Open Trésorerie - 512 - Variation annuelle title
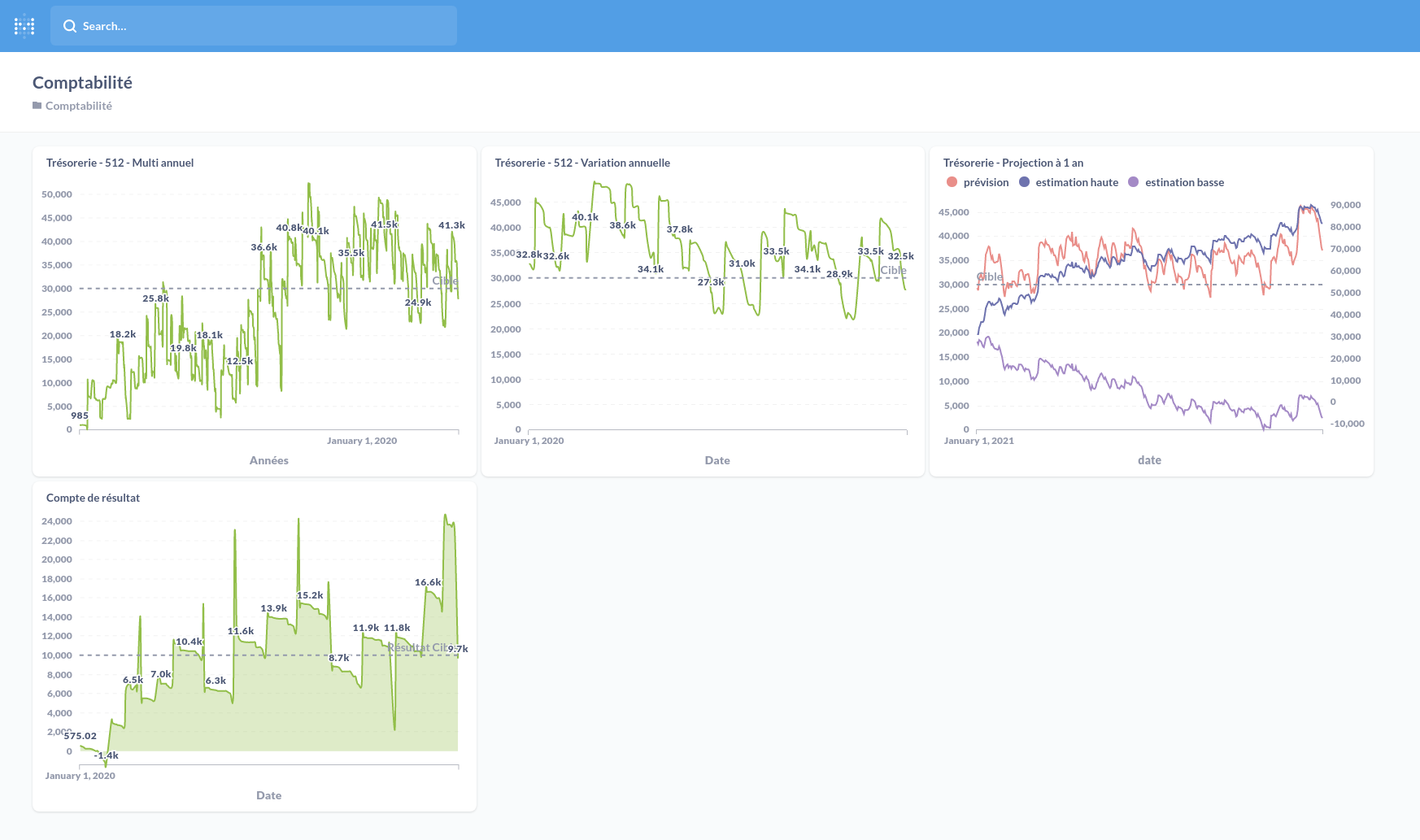The image size is (1420, 840). point(582,163)
